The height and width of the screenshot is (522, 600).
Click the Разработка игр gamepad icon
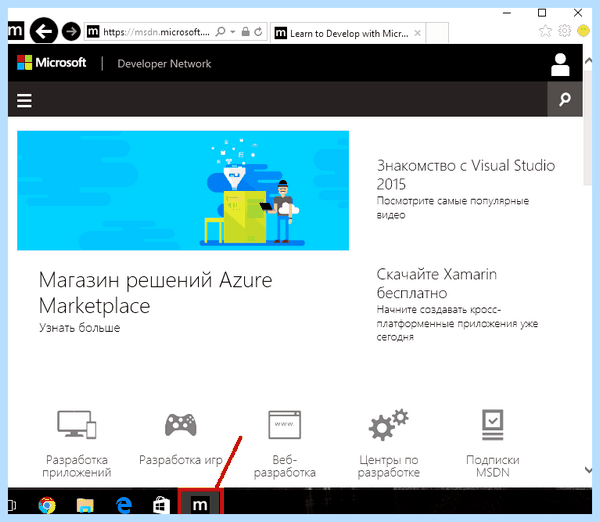click(x=181, y=425)
